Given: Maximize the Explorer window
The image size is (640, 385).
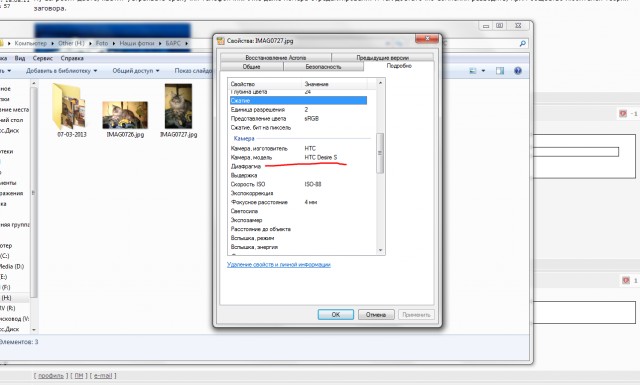Looking at the screenshot, I should (499, 26).
